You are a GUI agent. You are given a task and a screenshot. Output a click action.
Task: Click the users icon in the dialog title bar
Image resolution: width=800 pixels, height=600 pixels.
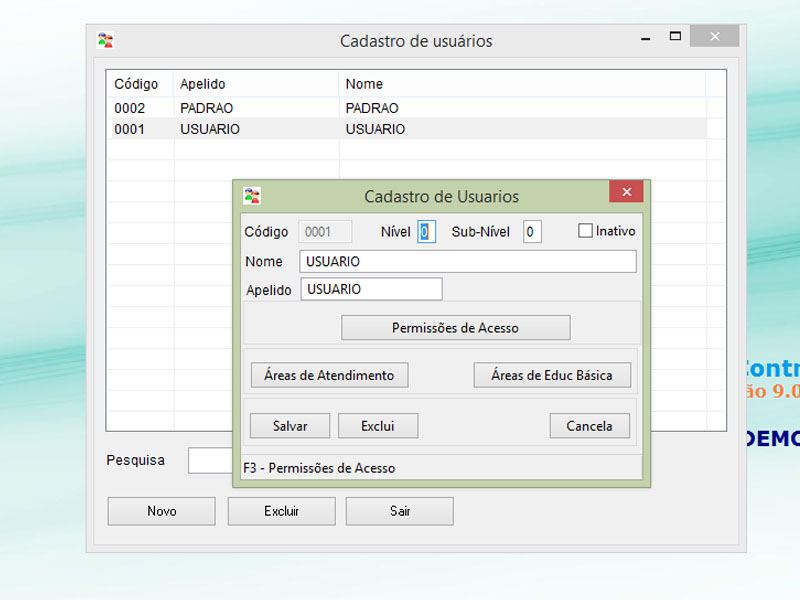click(252, 195)
